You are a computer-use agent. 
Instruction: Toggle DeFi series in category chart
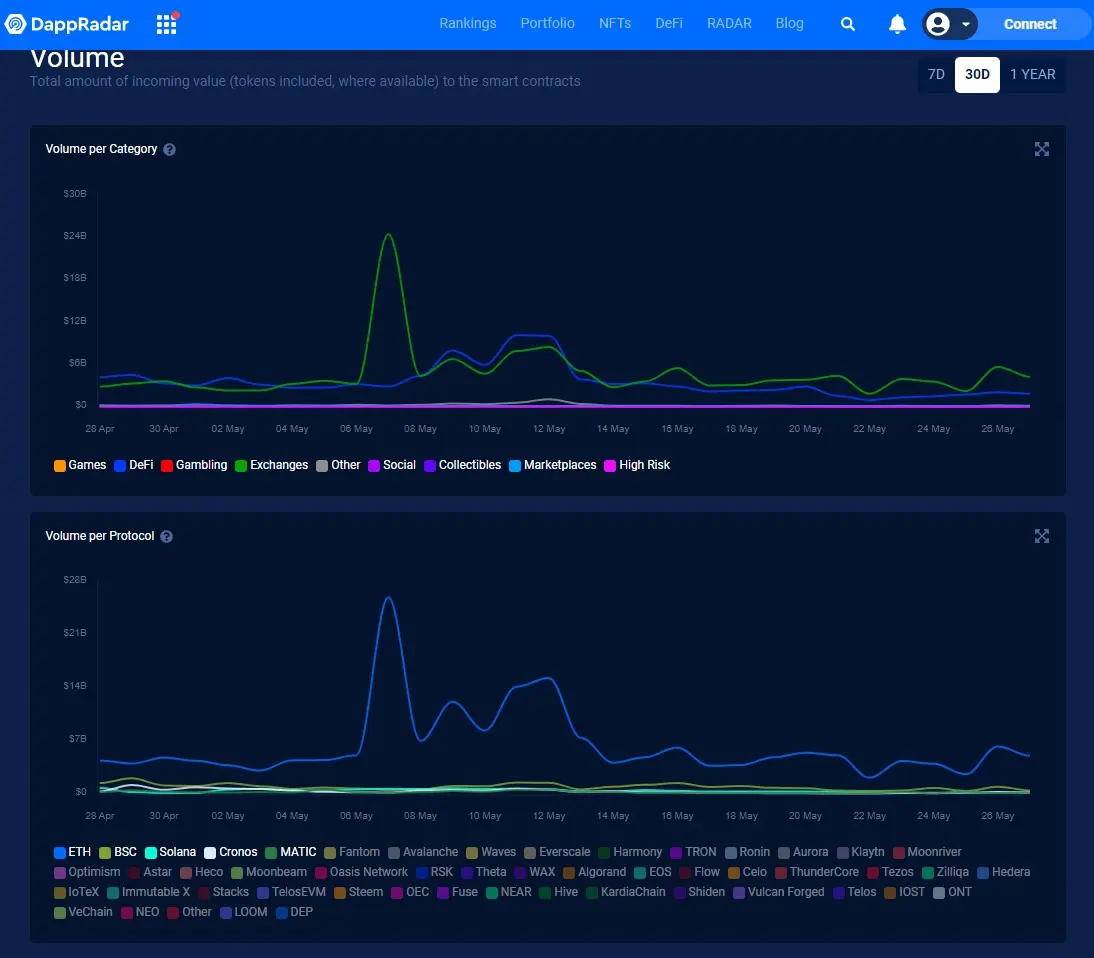pyautogui.click(x=134, y=465)
